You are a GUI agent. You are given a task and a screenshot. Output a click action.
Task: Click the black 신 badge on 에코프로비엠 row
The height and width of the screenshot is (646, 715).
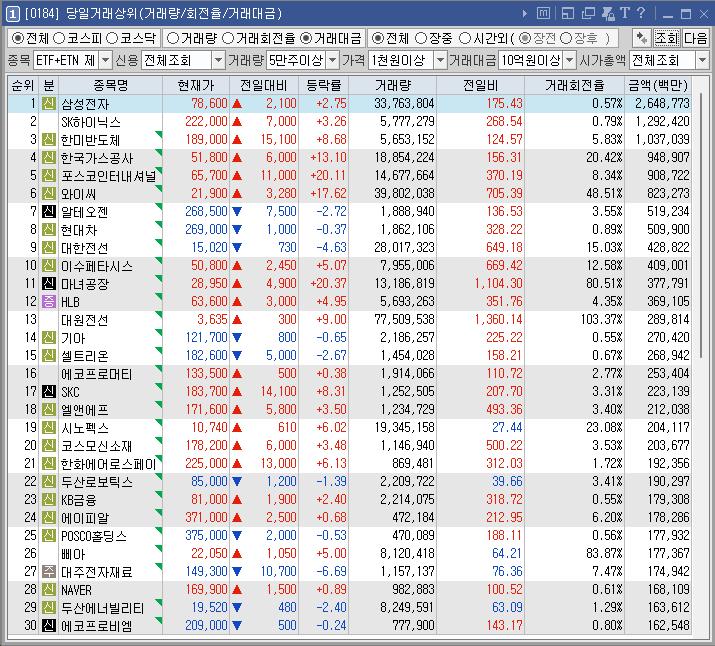tap(48, 625)
